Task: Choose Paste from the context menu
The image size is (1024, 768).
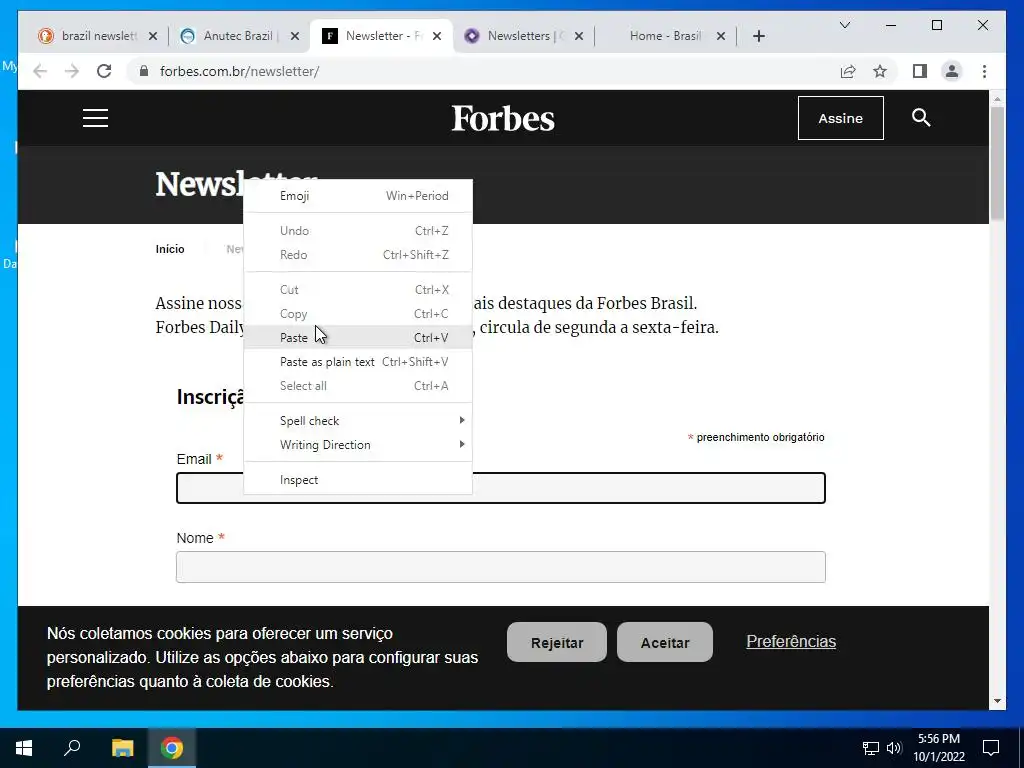Action: [358, 338]
